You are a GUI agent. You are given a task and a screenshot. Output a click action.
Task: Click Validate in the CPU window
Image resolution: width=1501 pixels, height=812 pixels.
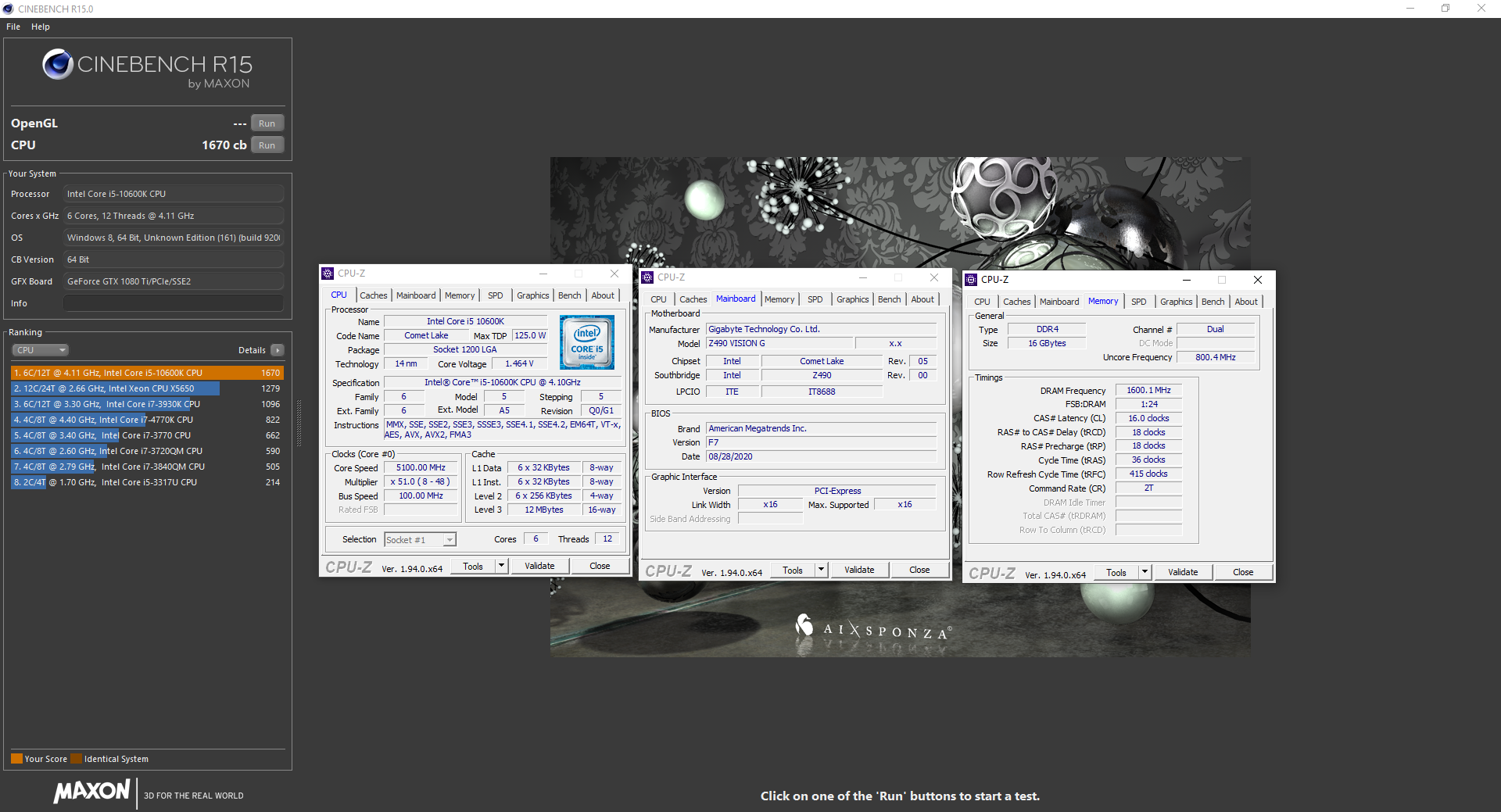tap(539, 566)
